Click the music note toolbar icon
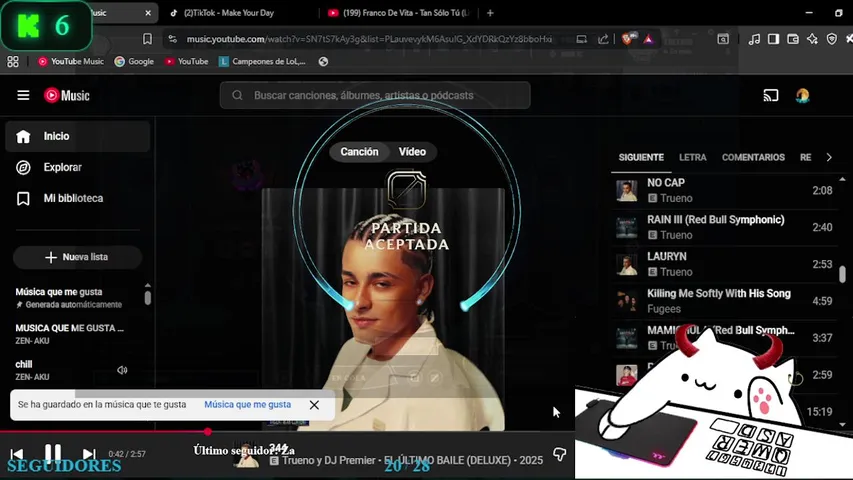Image resolution: width=853 pixels, height=480 pixels. [754, 39]
